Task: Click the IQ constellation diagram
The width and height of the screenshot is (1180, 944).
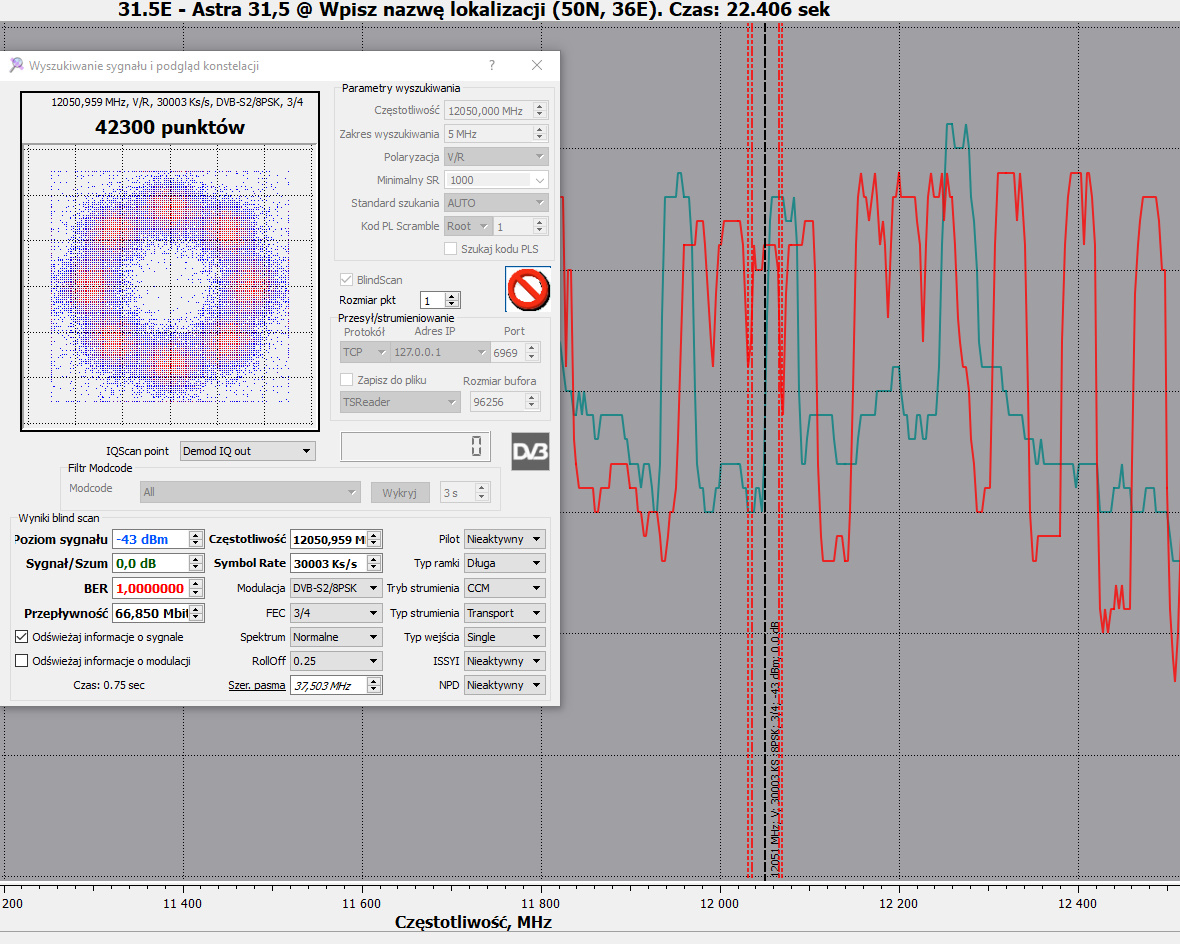Action: coord(170,287)
